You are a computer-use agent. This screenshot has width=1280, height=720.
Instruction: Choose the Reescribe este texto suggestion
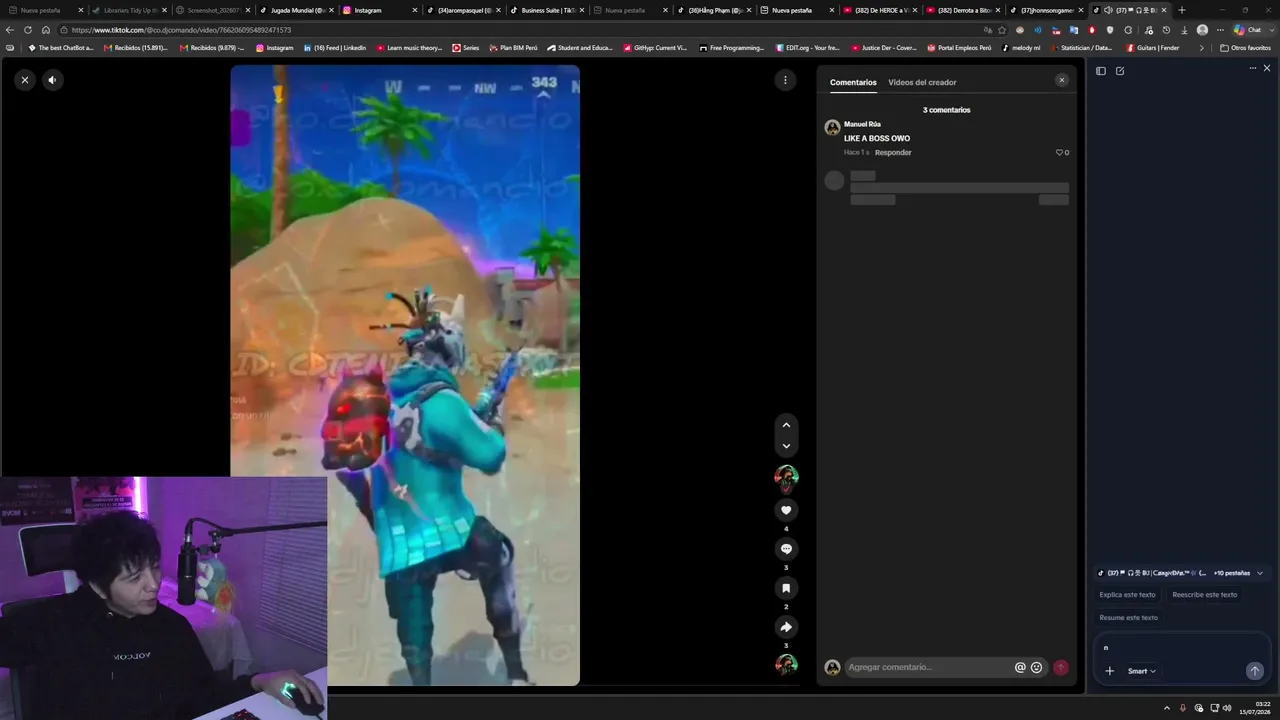(x=1204, y=595)
